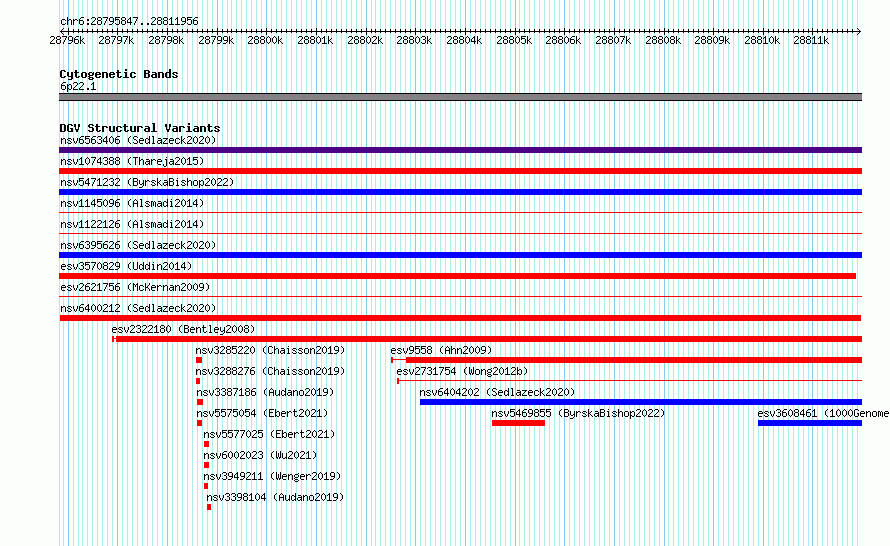Screen dimensions: 890x546
Task: Open nsv6400212 (Sedlazeck2020) label
Action: click(x=138, y=308)
